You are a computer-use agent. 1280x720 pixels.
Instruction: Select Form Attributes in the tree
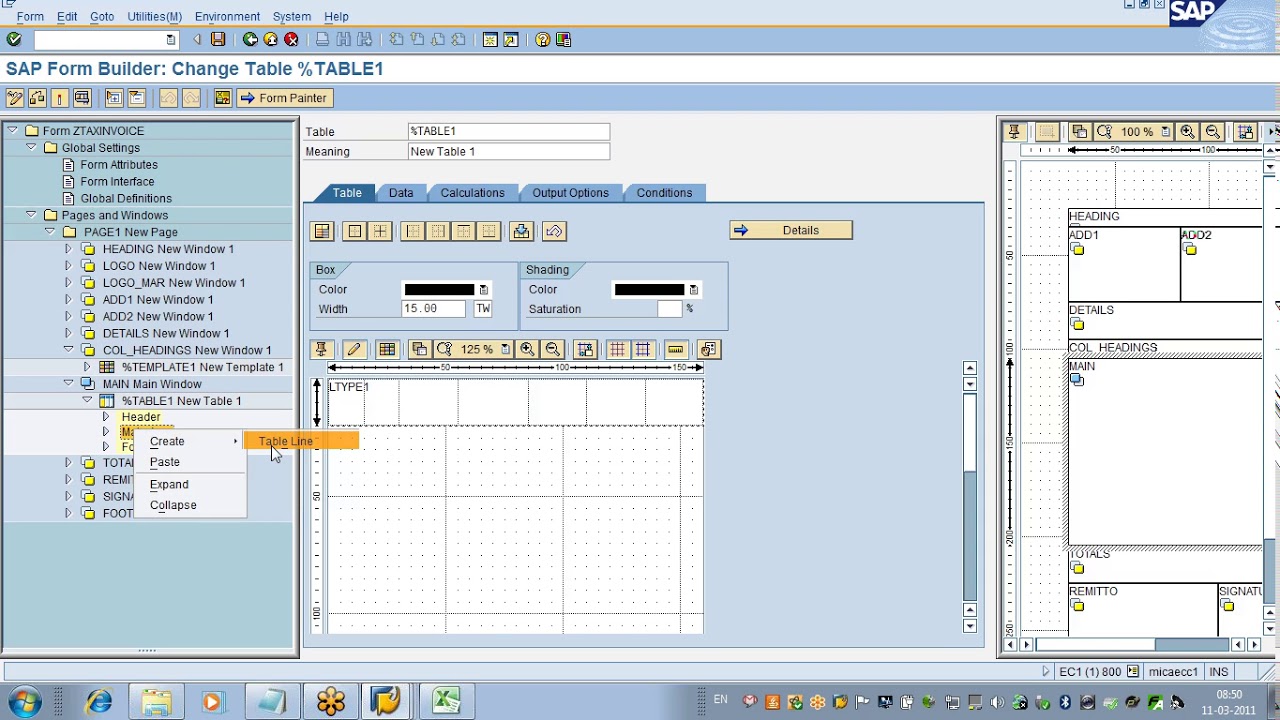click(119, 164)
